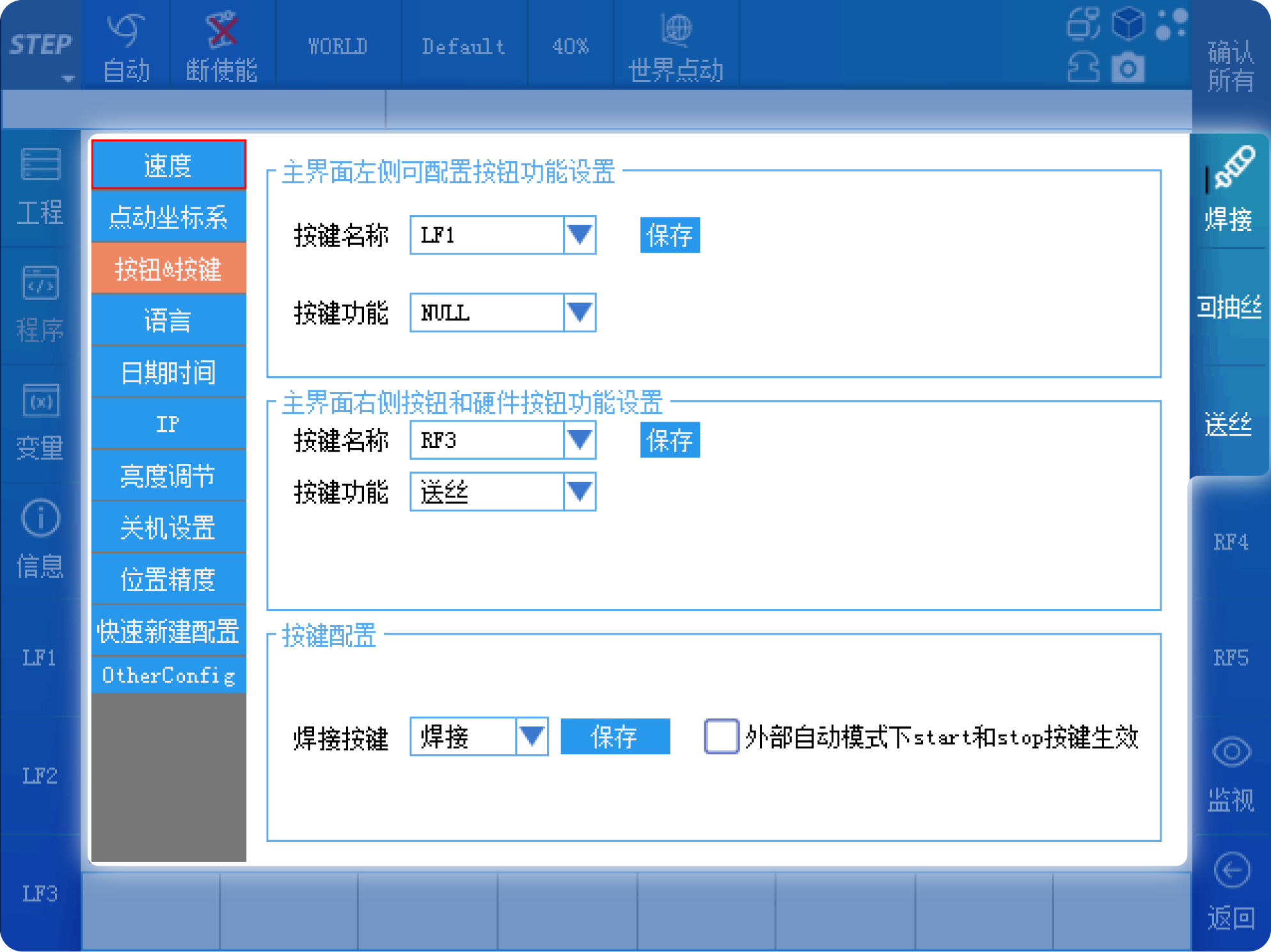
Task: Select the OtherConfig tab
Action: tap(169, 675)
